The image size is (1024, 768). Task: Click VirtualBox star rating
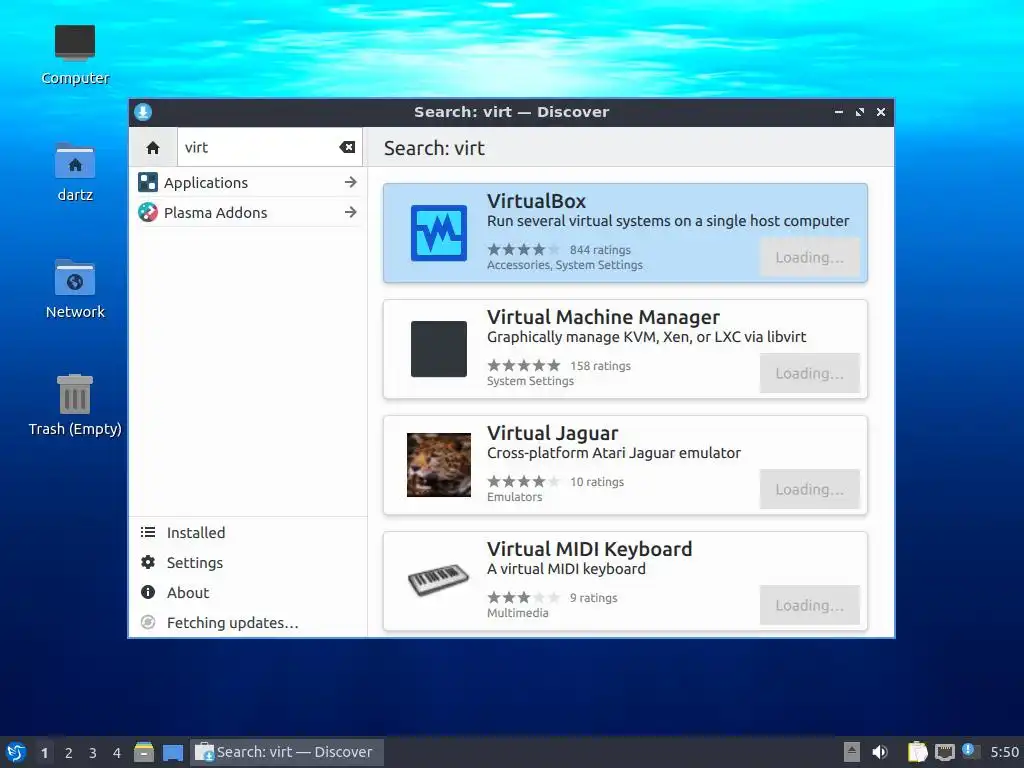524,249
